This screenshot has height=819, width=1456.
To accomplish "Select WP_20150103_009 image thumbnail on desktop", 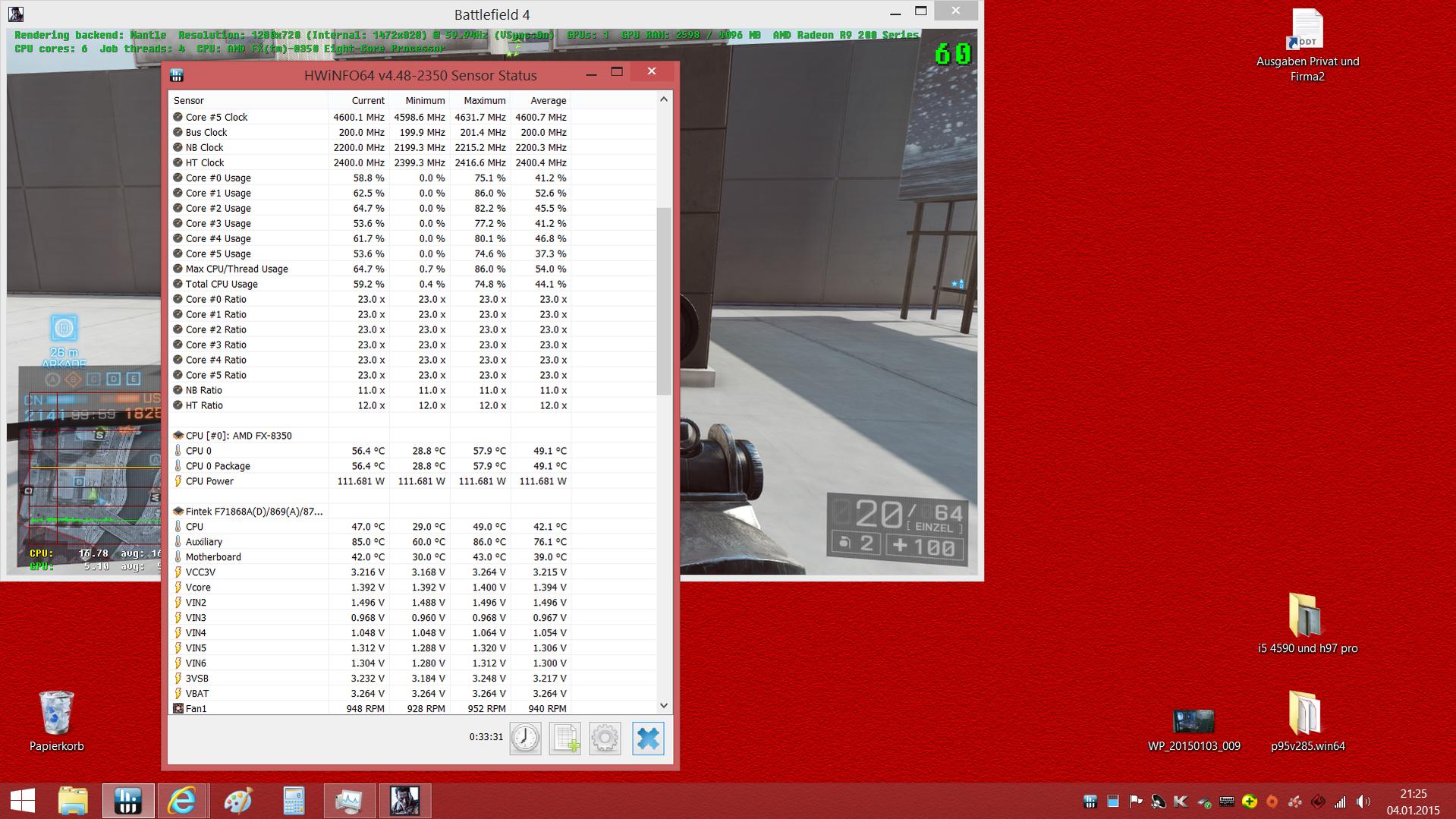I will point(1193,730).
